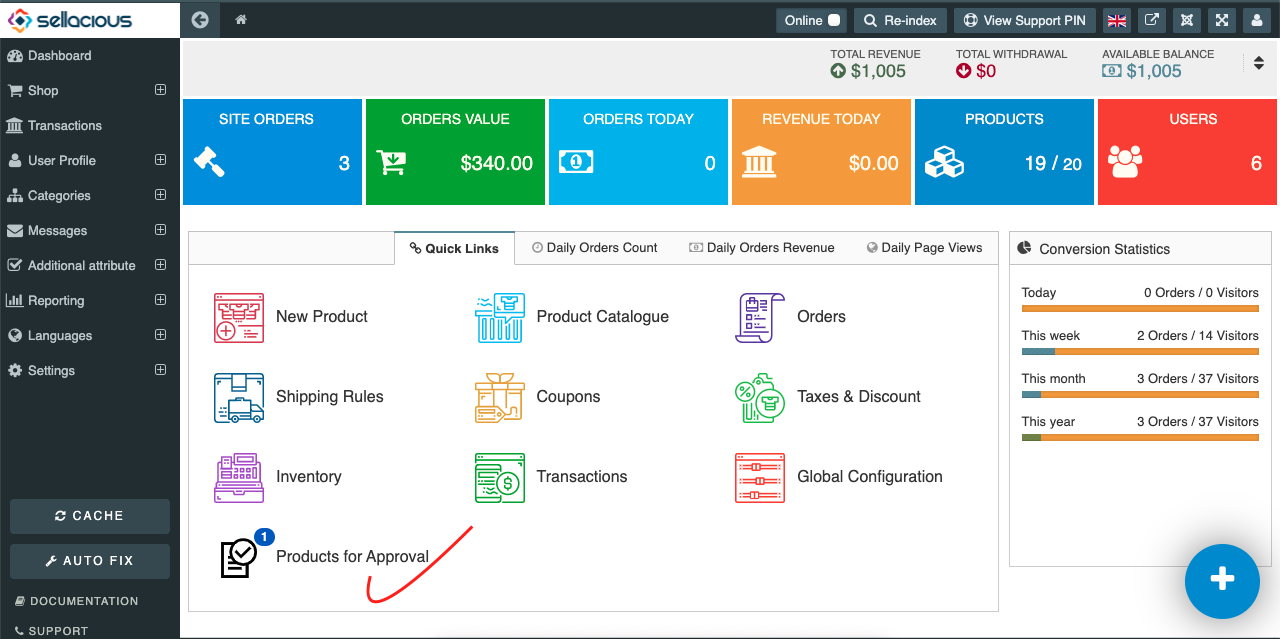Click the Orders Value cart icon
The width and height of the screenshot is (1280, 639).
coord(391,162)
